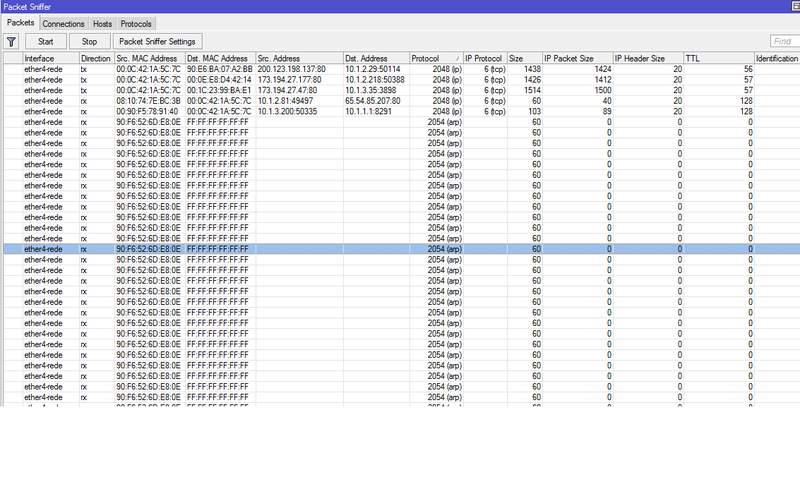The image size is (800, 501).
Task: Click the Start button
Action: [x=45, y=41]
